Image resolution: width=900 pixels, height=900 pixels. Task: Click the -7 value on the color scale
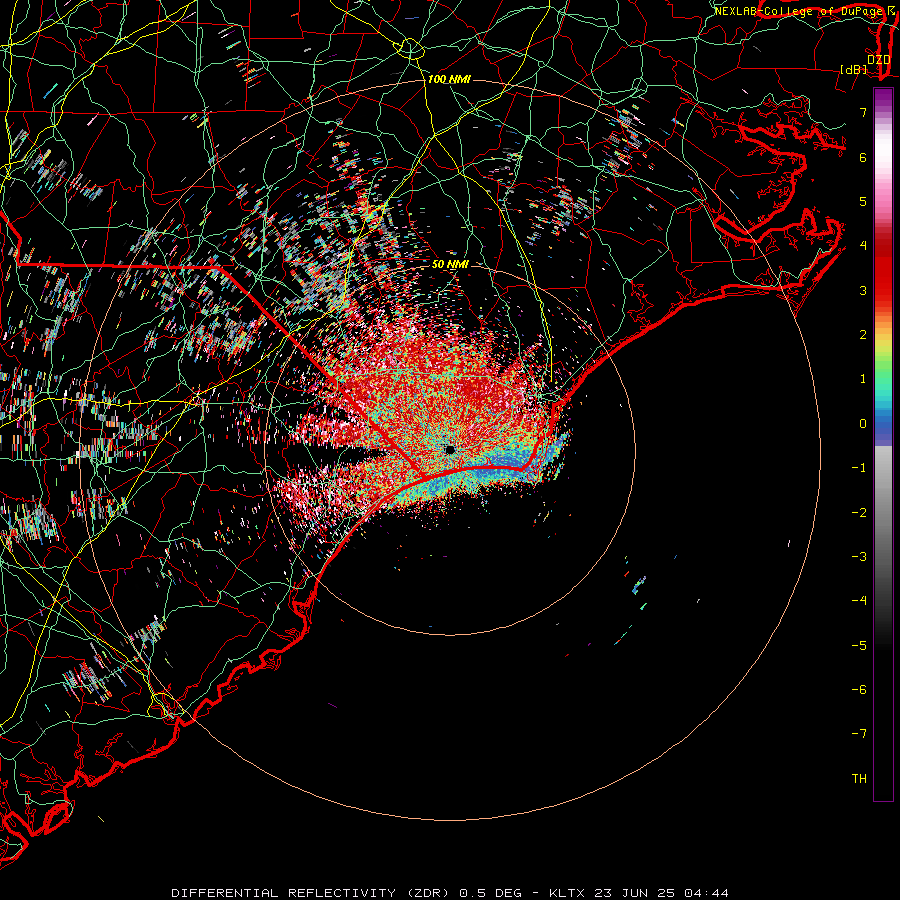[x=859, y=734]
